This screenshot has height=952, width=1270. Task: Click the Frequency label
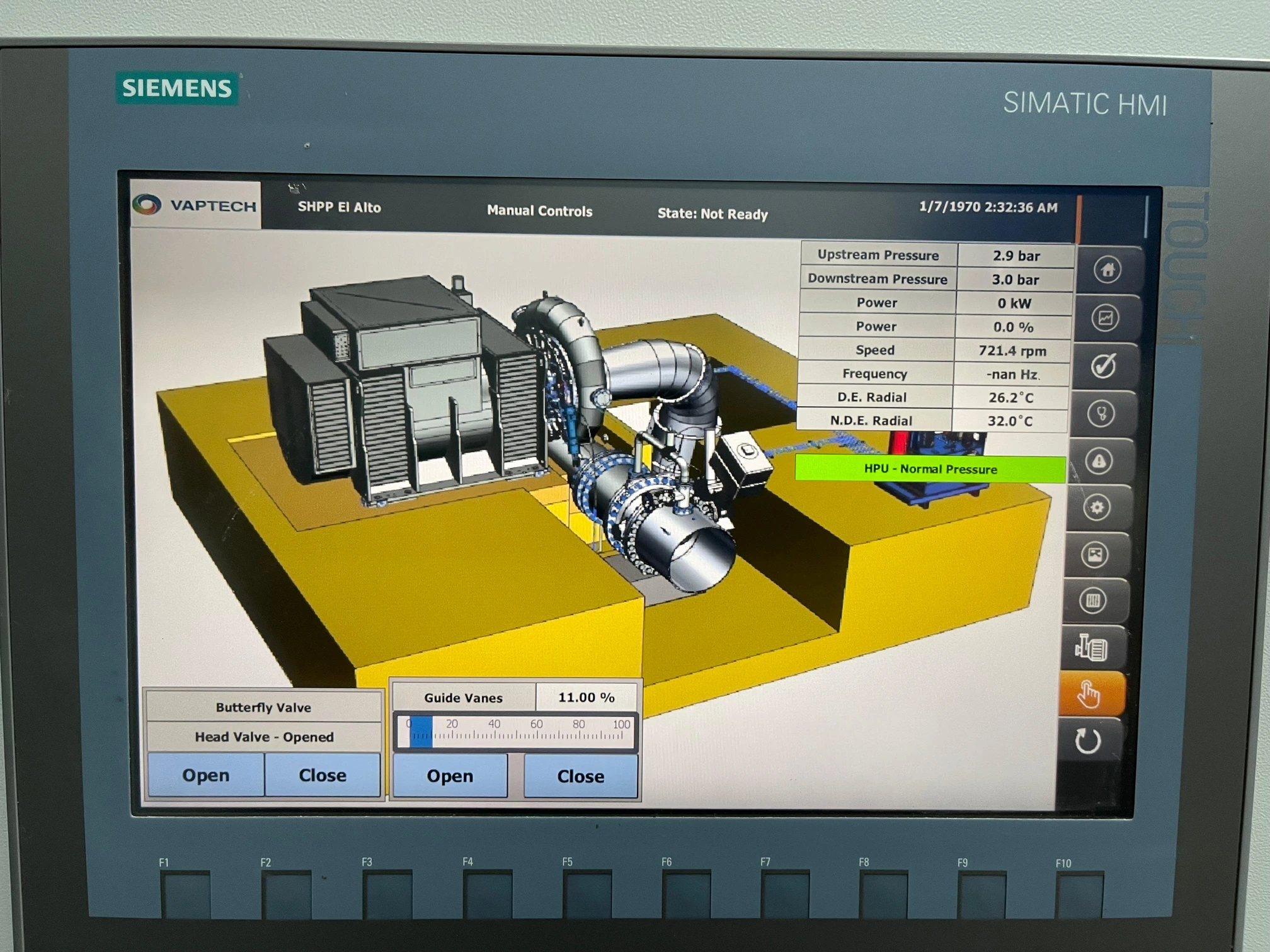(x=874, y=374)
